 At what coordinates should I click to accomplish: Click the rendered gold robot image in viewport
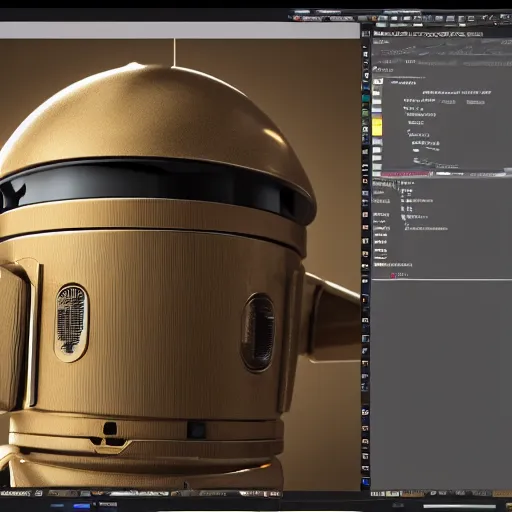(180, 264)
